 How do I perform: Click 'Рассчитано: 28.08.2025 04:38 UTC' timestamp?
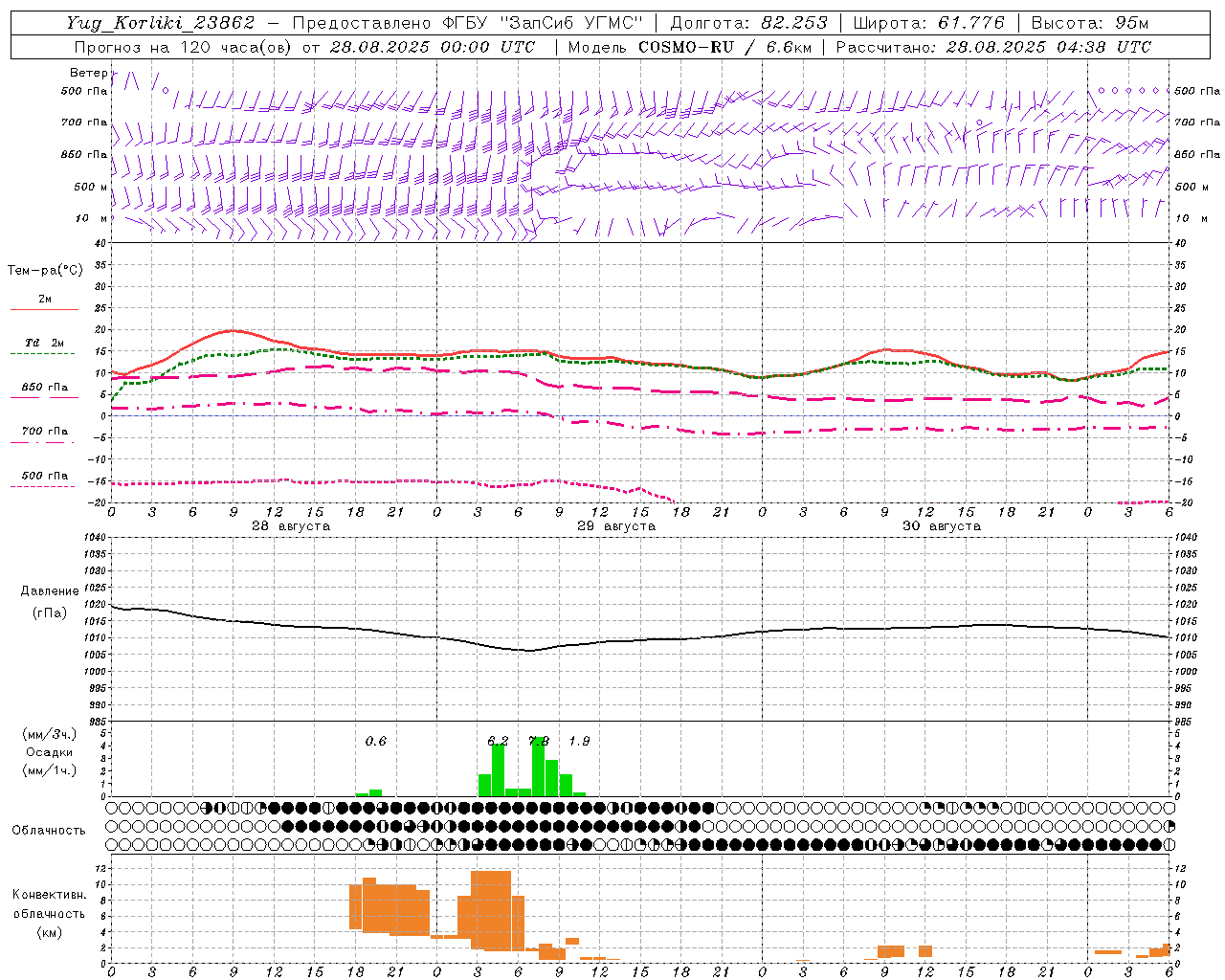coord(993,47)
